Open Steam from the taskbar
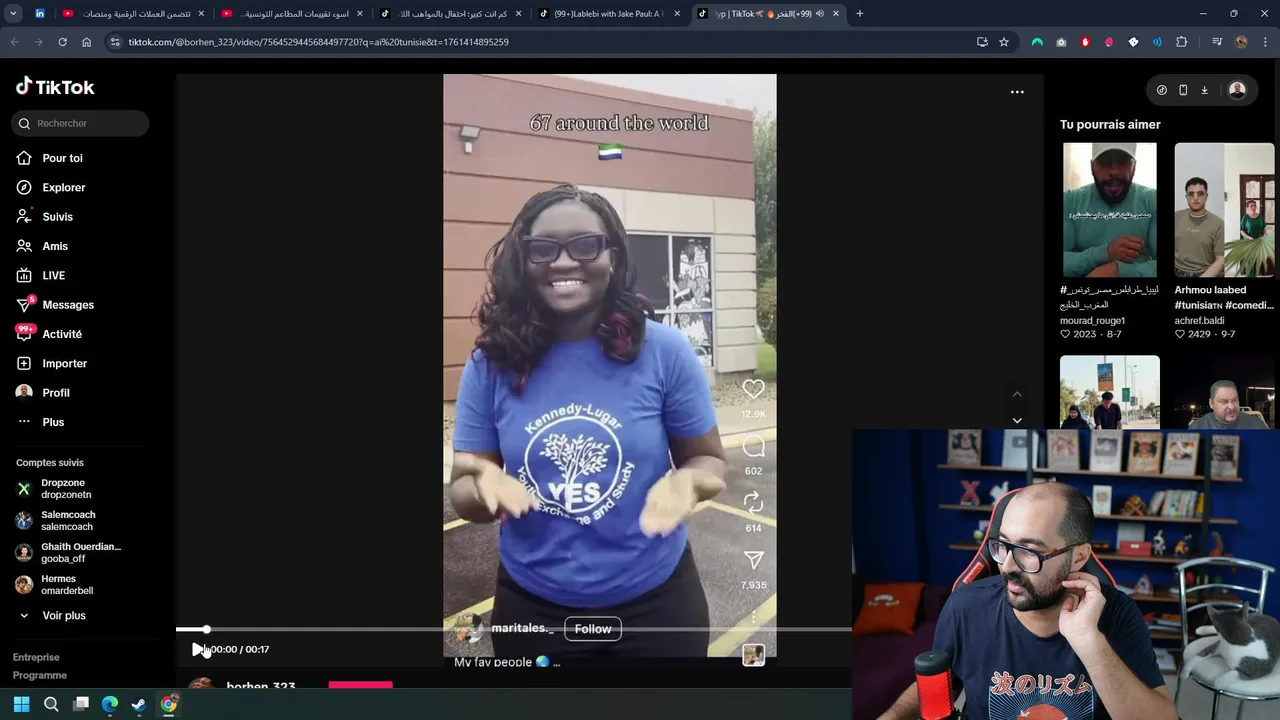This screenshot has width=1280, height=720. 139,704
